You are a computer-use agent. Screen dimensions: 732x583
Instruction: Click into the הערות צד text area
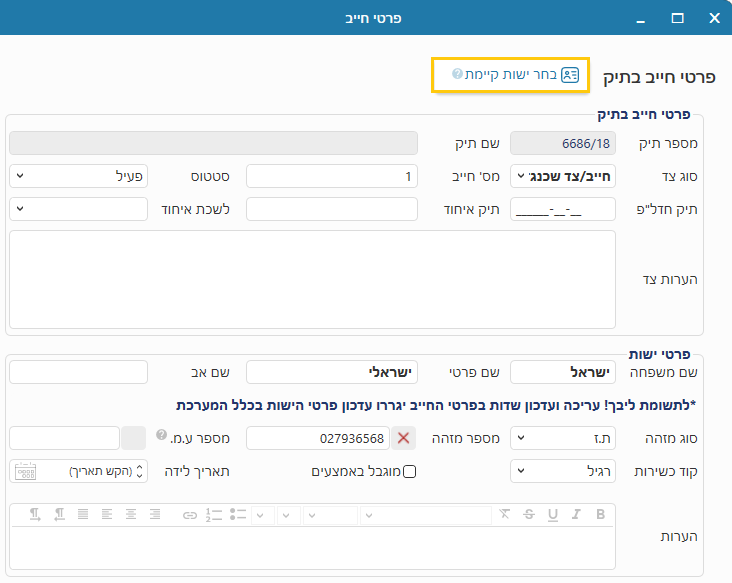312,279
